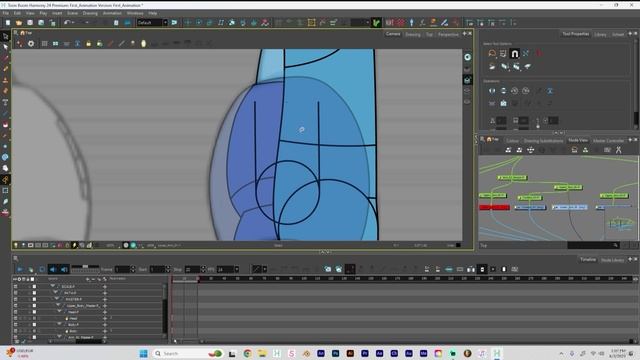Screen dimensions: 640x360
Task: Click the gear settings icon in camera toolbar
Action: click(x=31, y=44)
